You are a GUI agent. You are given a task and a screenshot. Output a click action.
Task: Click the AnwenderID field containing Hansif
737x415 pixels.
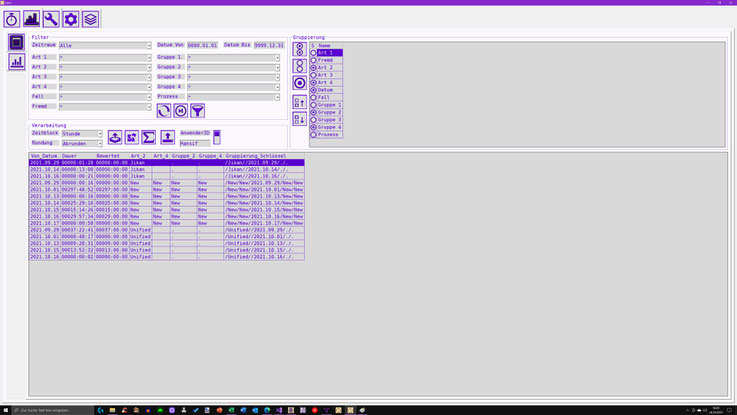pos(195,143)
